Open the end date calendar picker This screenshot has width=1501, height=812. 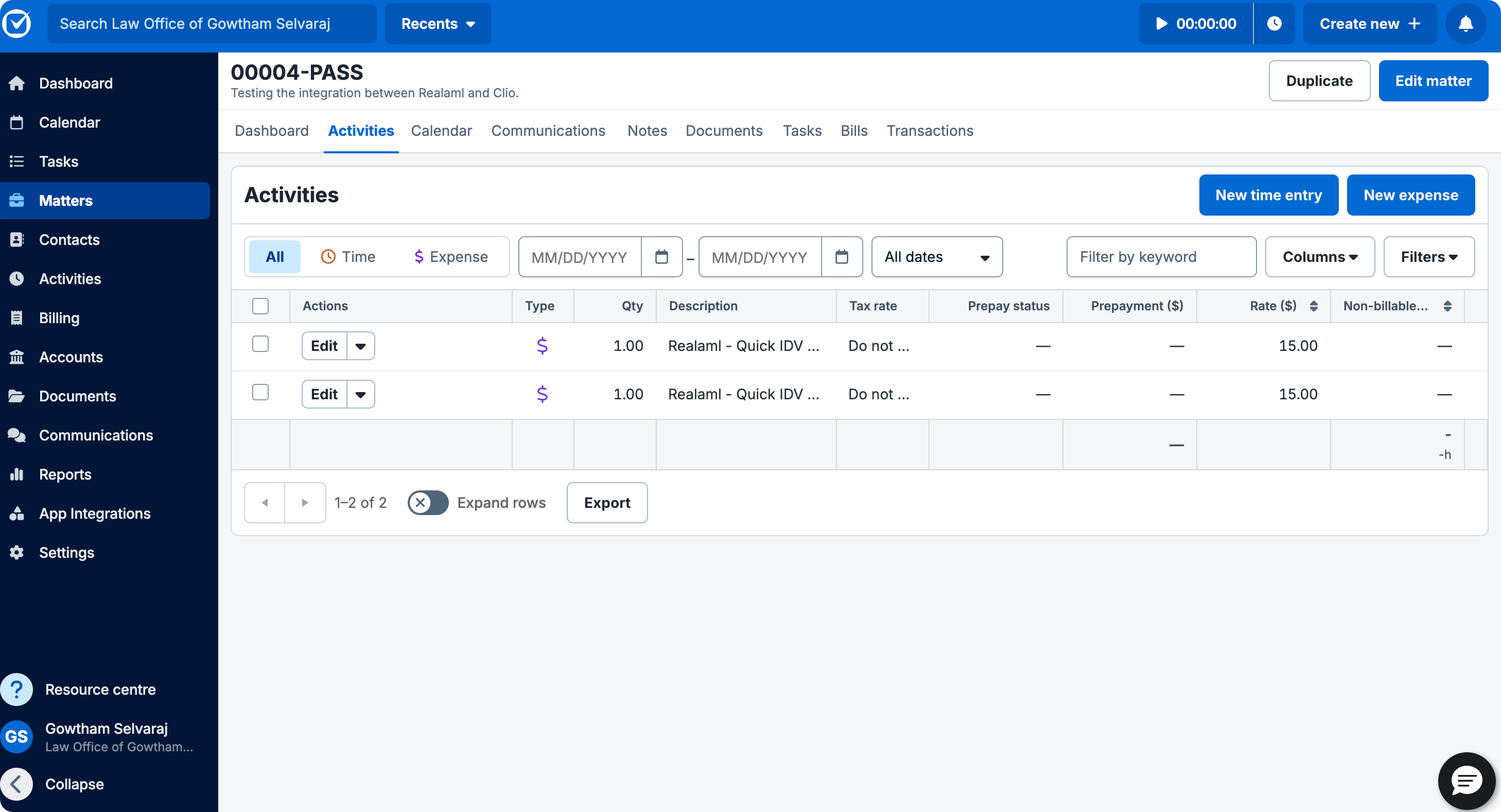coord(842,257)
